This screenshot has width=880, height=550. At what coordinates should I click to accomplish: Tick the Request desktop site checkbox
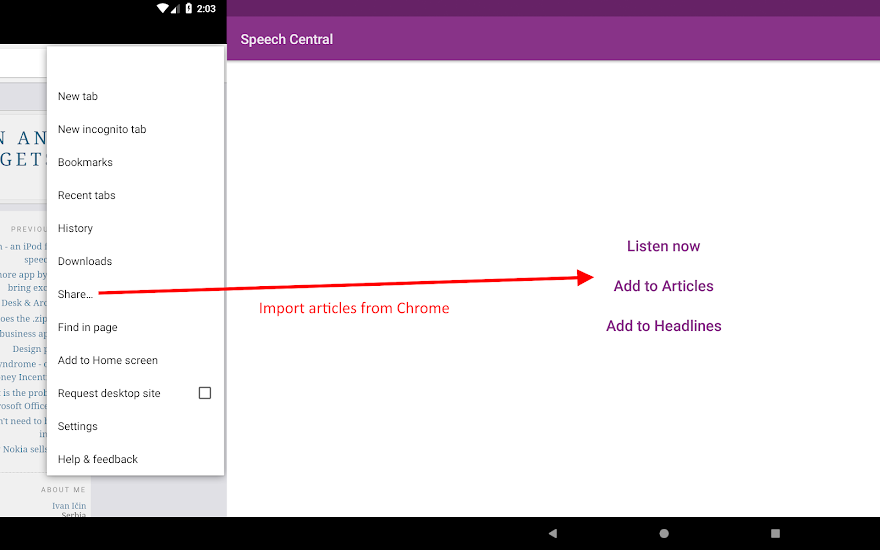[205, 393]
